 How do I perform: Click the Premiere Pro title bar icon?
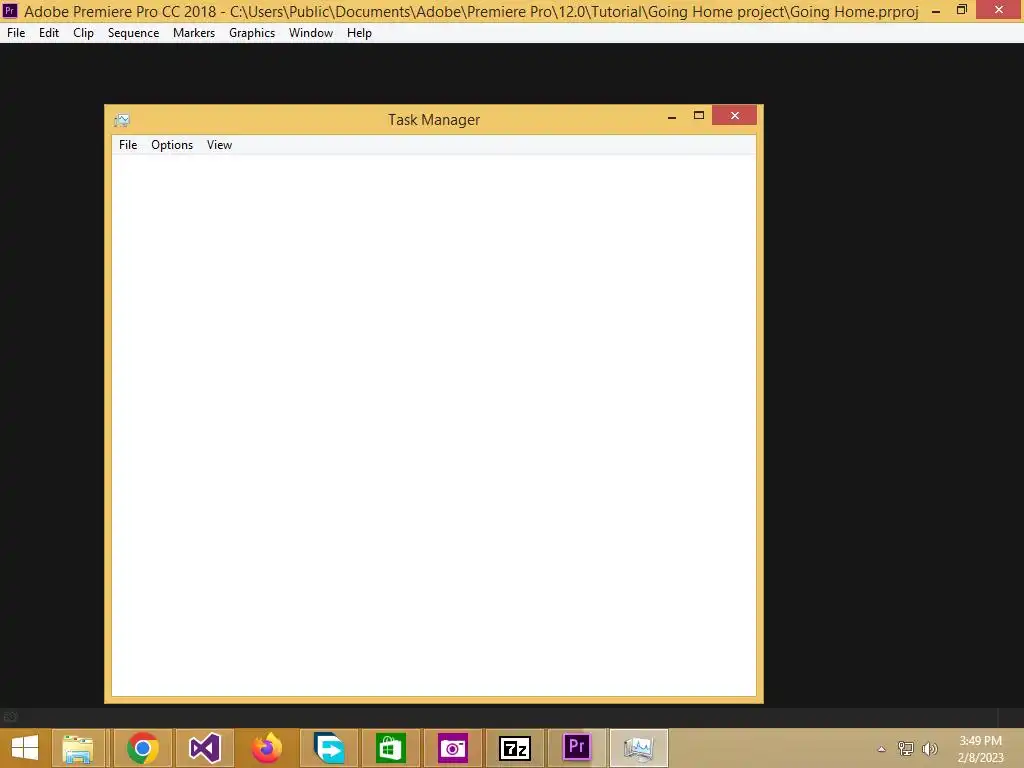coord(10,11)
